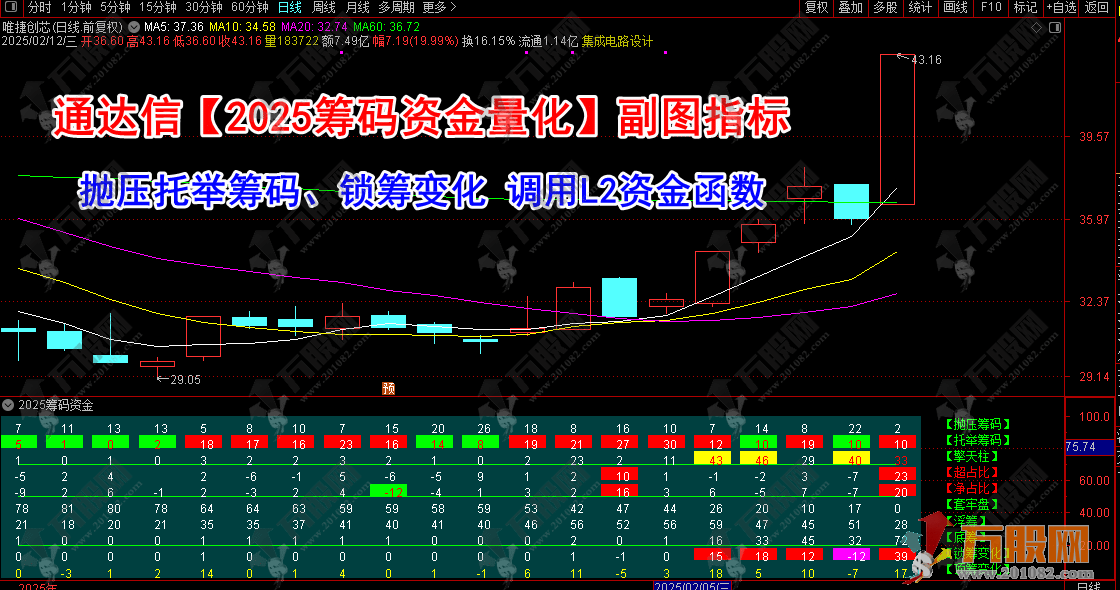Switch to 周线 weekly chart

click(x=324, y=7)
